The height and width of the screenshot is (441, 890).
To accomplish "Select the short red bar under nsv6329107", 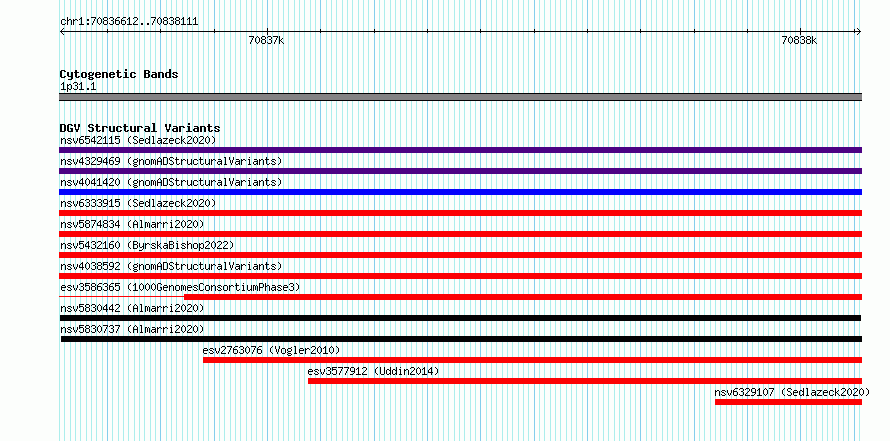I will click(788, 402).
